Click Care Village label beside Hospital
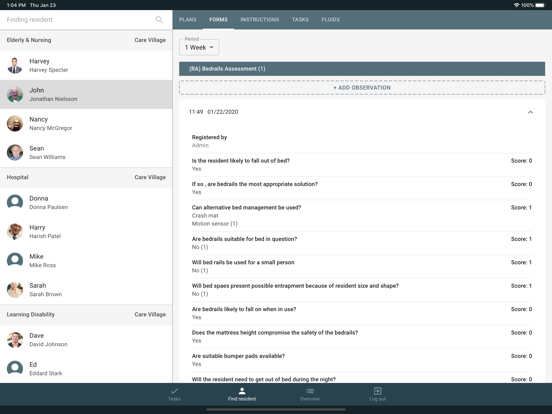 [x=150, y=177]
